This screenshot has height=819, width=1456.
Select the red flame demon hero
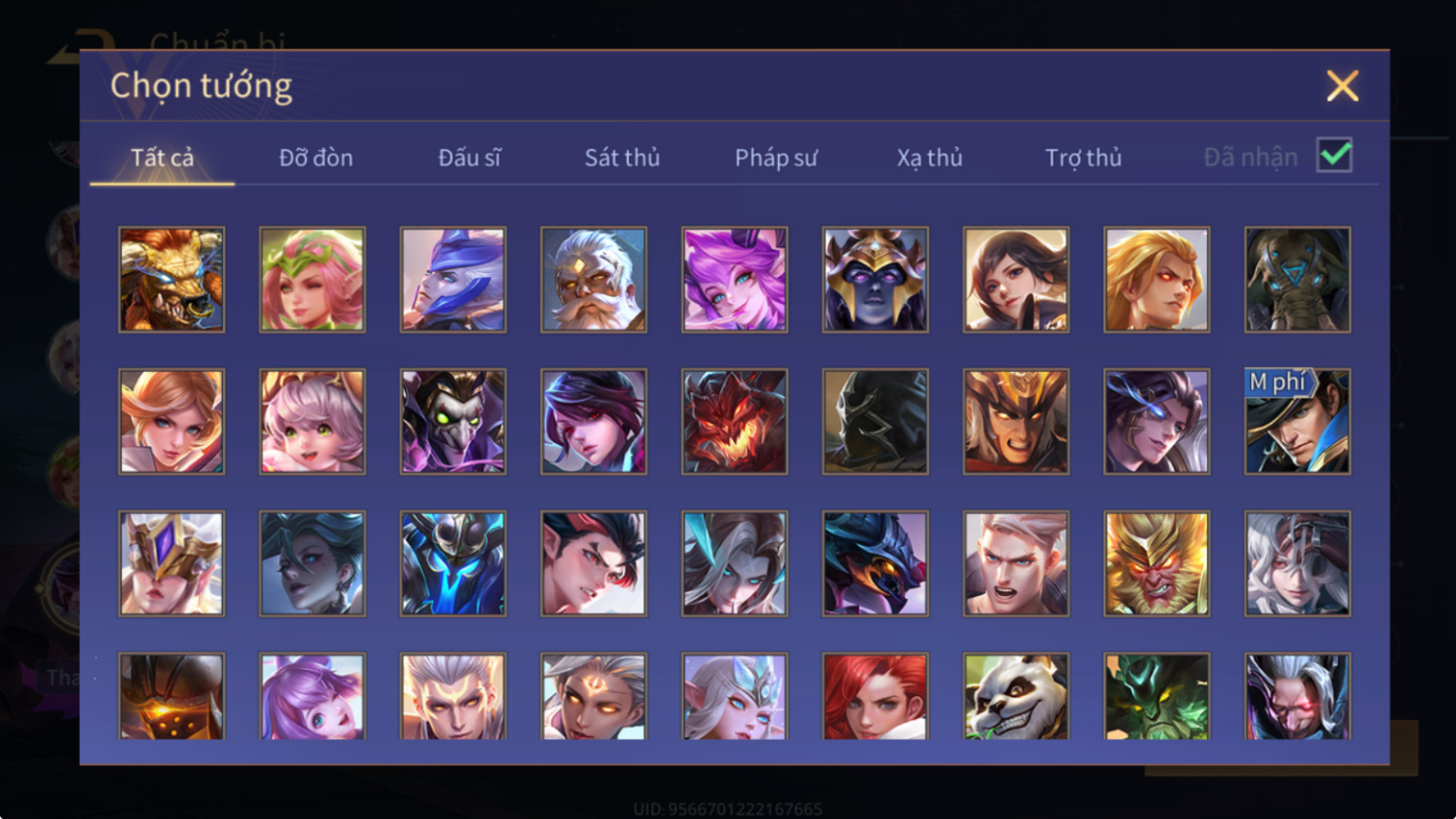click(x=735, y=421)
